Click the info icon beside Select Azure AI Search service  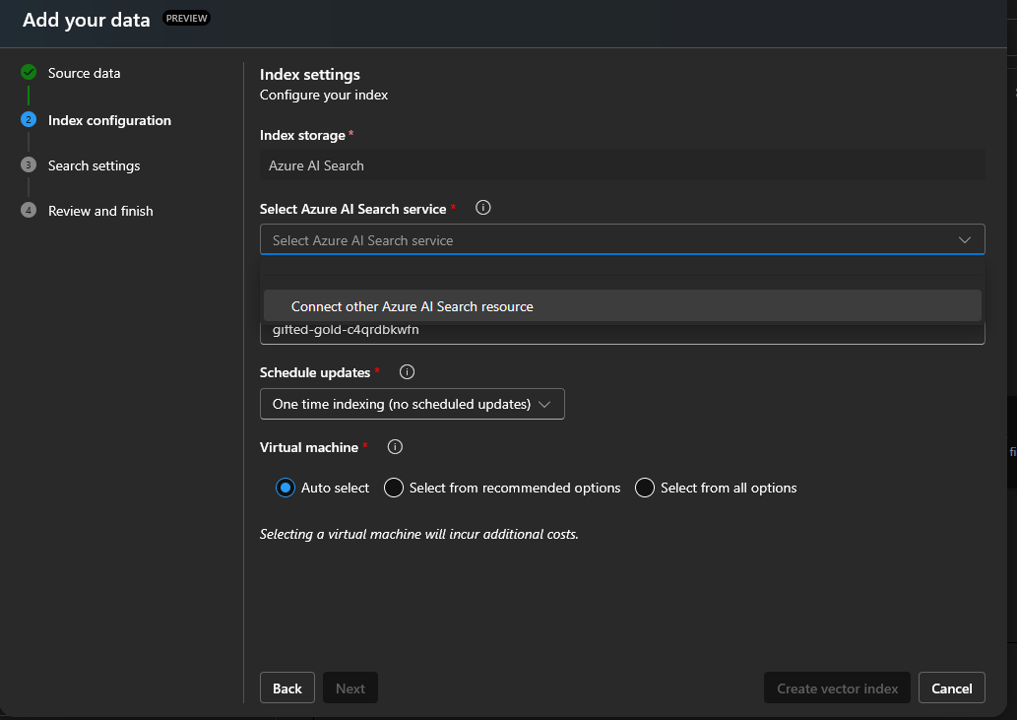[x=483, y=207]
